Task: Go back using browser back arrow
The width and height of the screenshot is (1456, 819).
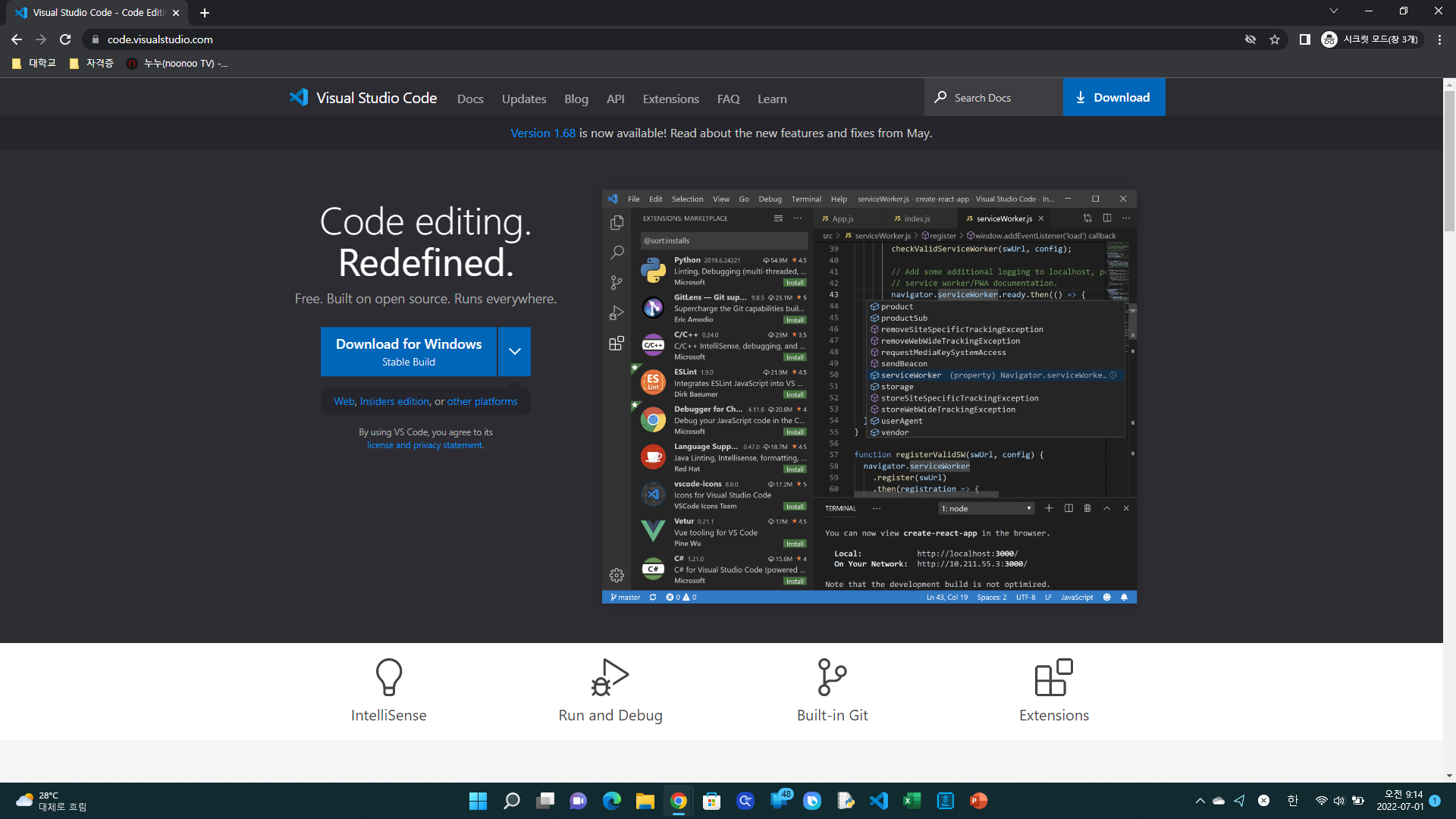Action: pos(17,39)
